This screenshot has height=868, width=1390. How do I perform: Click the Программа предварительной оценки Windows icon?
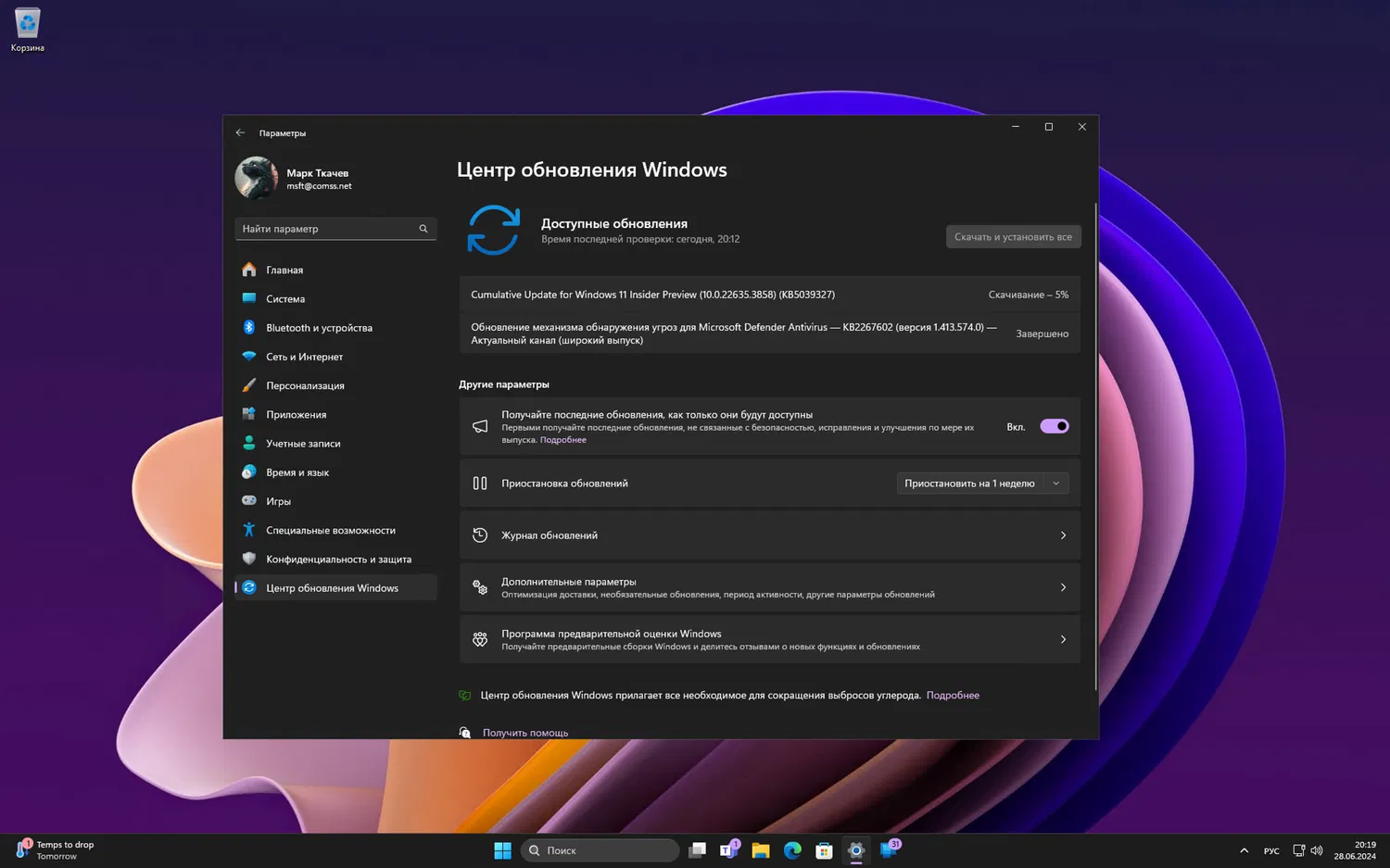coord(480,639)
